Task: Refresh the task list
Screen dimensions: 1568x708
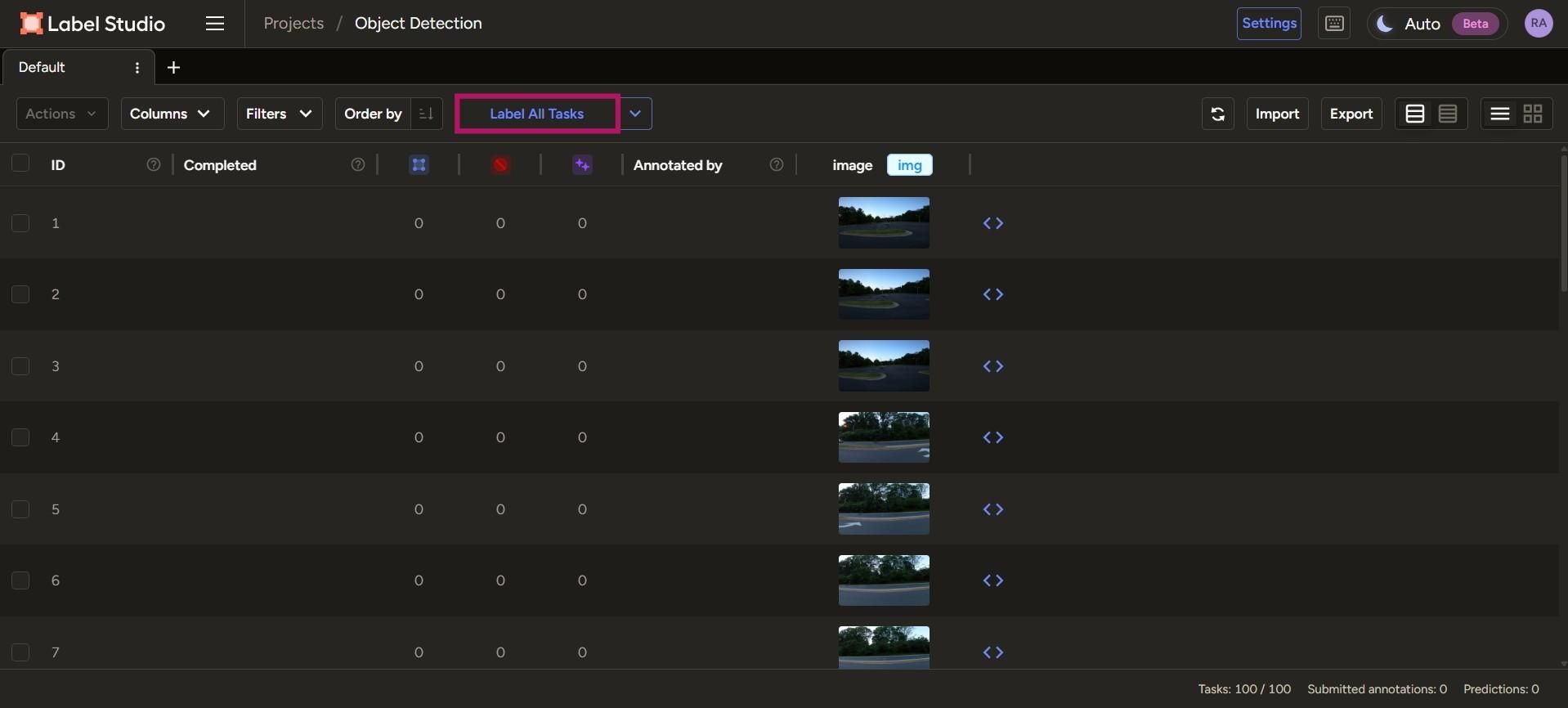Action: [x=1217, y=114]
